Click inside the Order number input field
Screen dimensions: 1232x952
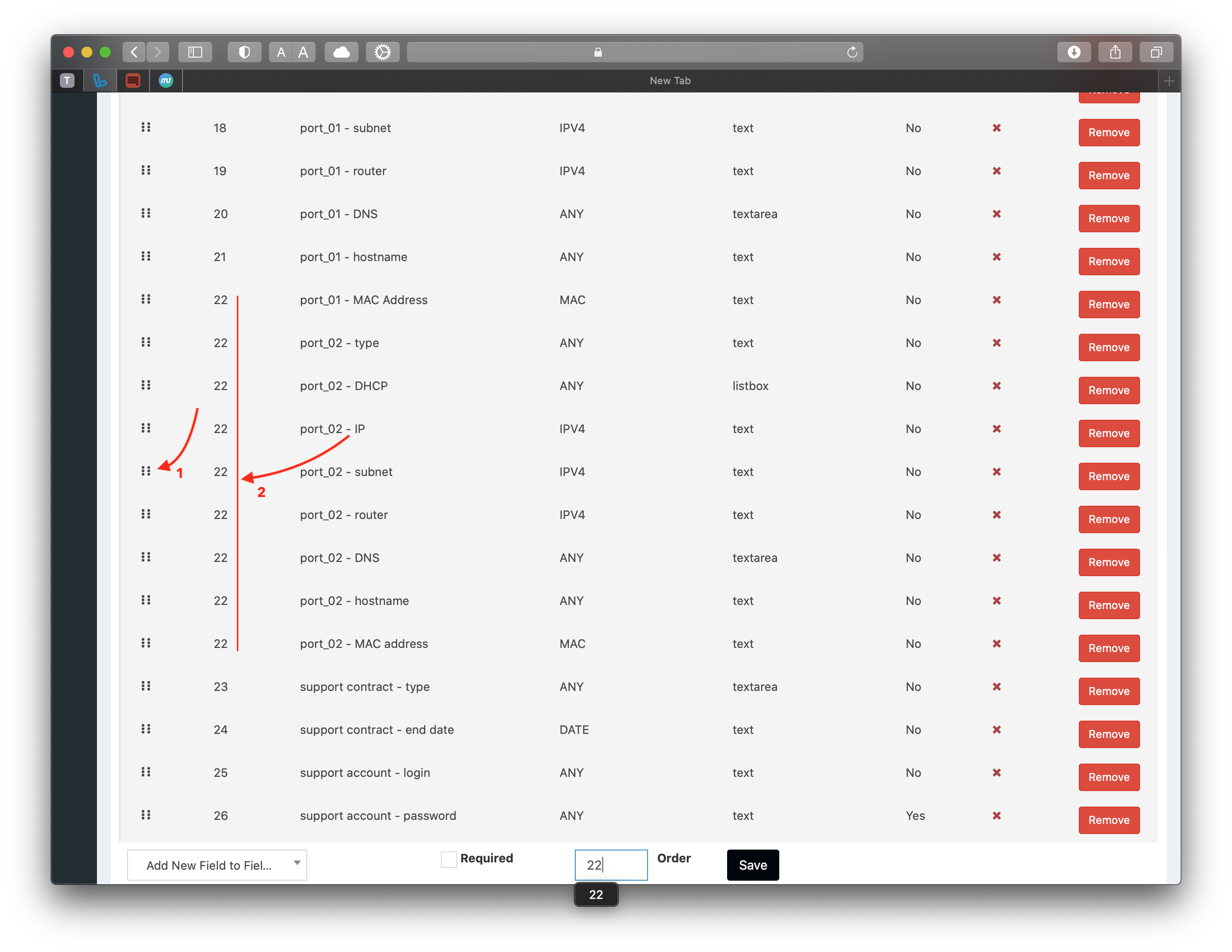click(x=611, y=865)
